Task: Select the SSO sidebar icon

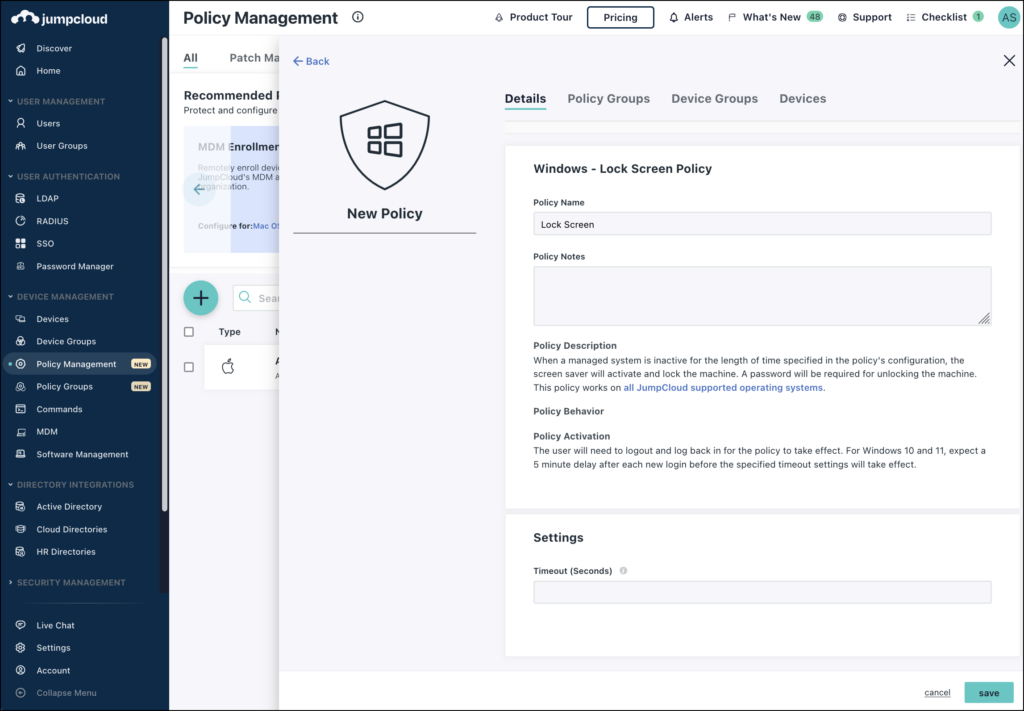Action: [x=22, y=243]
